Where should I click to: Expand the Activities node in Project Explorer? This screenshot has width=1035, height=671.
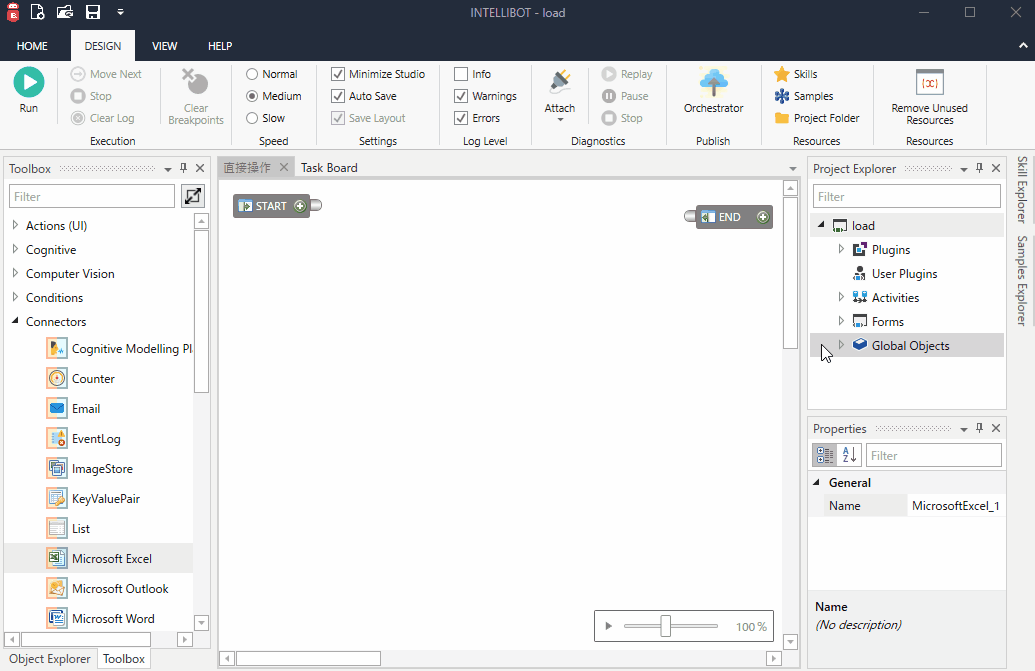840,297
